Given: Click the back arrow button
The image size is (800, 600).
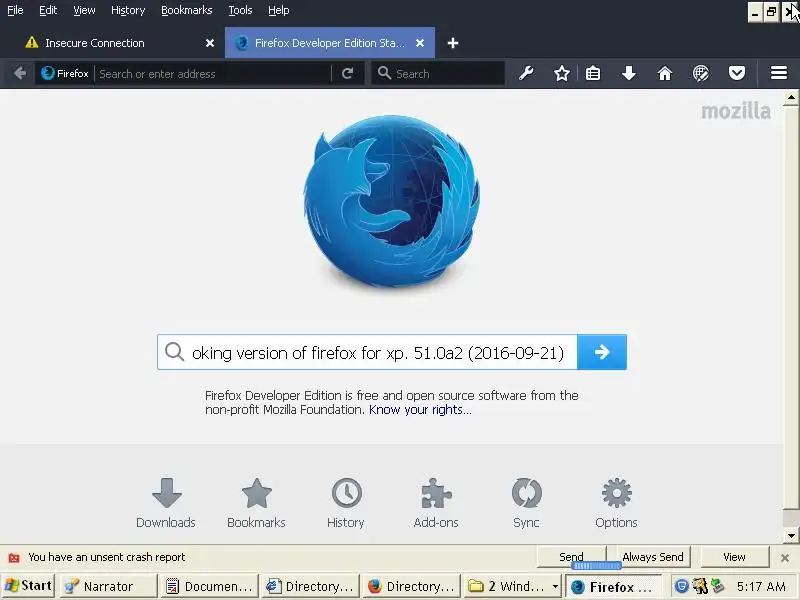Looking at the screenshot, I should [x=20, y=73].
